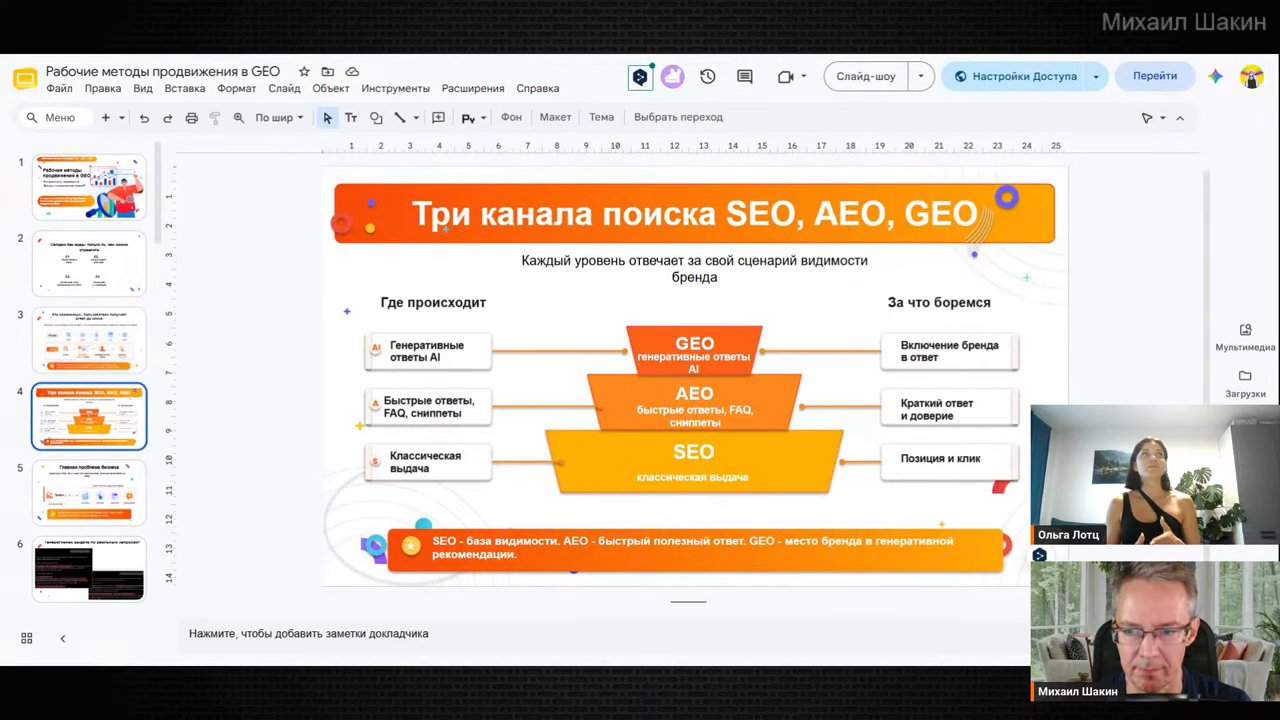Select slide 5 thumbnail in filmstrip
The width and height of the screenshot is (1280, 720).
tap(89, 493)
